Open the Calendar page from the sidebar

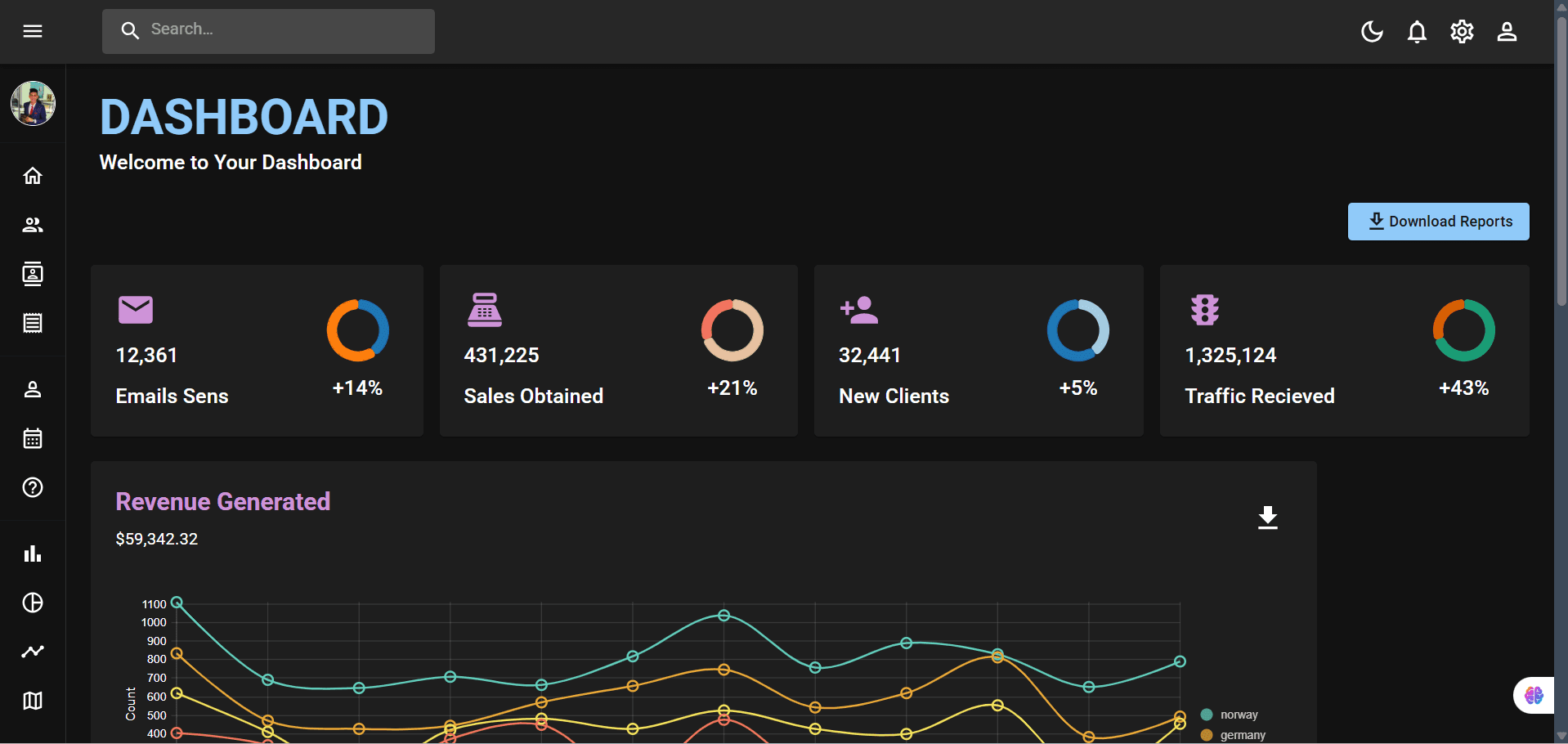tap(33, 438)
